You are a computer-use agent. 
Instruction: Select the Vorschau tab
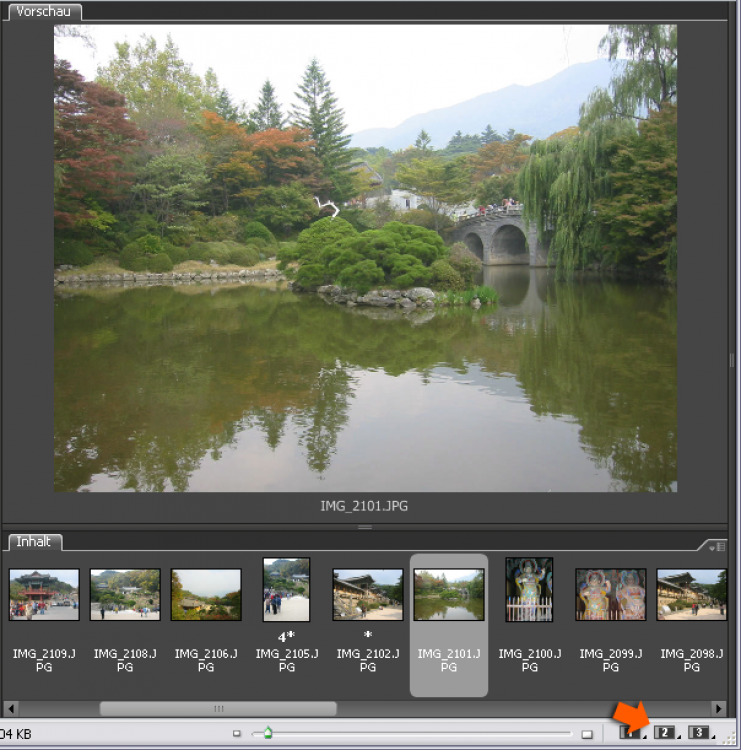click(42, 12)
